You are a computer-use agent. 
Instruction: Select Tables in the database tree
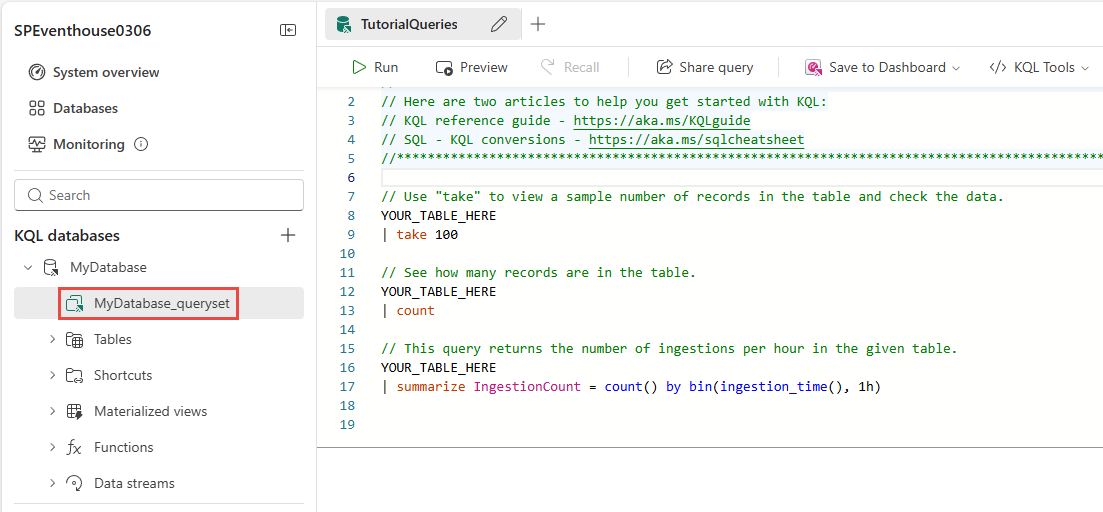click(x=113, y=339)
